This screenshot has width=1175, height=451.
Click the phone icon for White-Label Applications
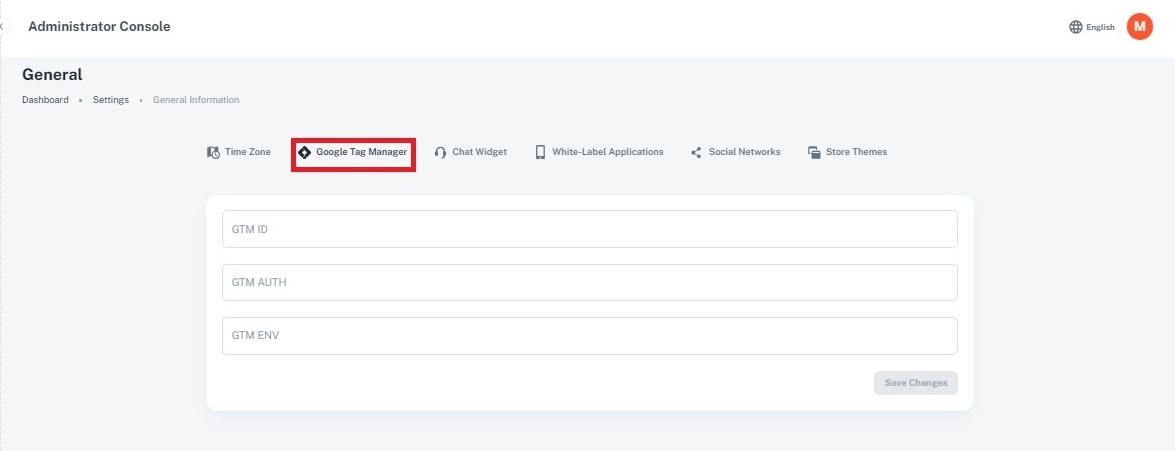540,153
